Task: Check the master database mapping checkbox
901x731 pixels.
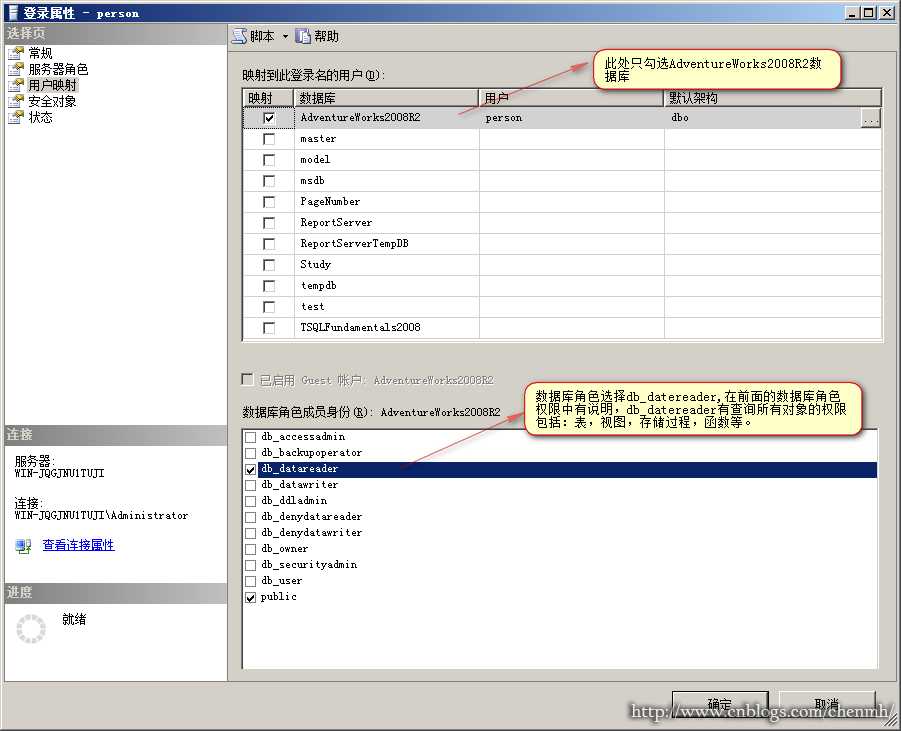Action: (x=268, y=139)
